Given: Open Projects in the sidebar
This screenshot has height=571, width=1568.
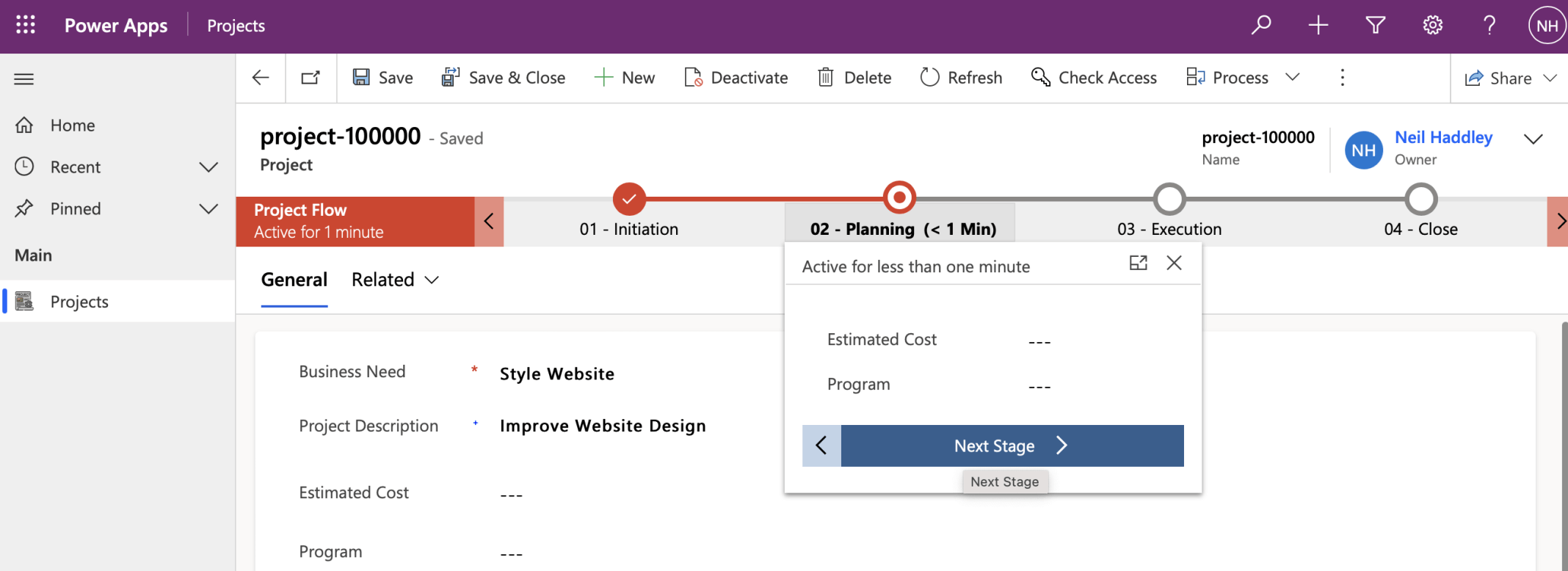Looking at the screenshot, I should click(x=79, y=302).
